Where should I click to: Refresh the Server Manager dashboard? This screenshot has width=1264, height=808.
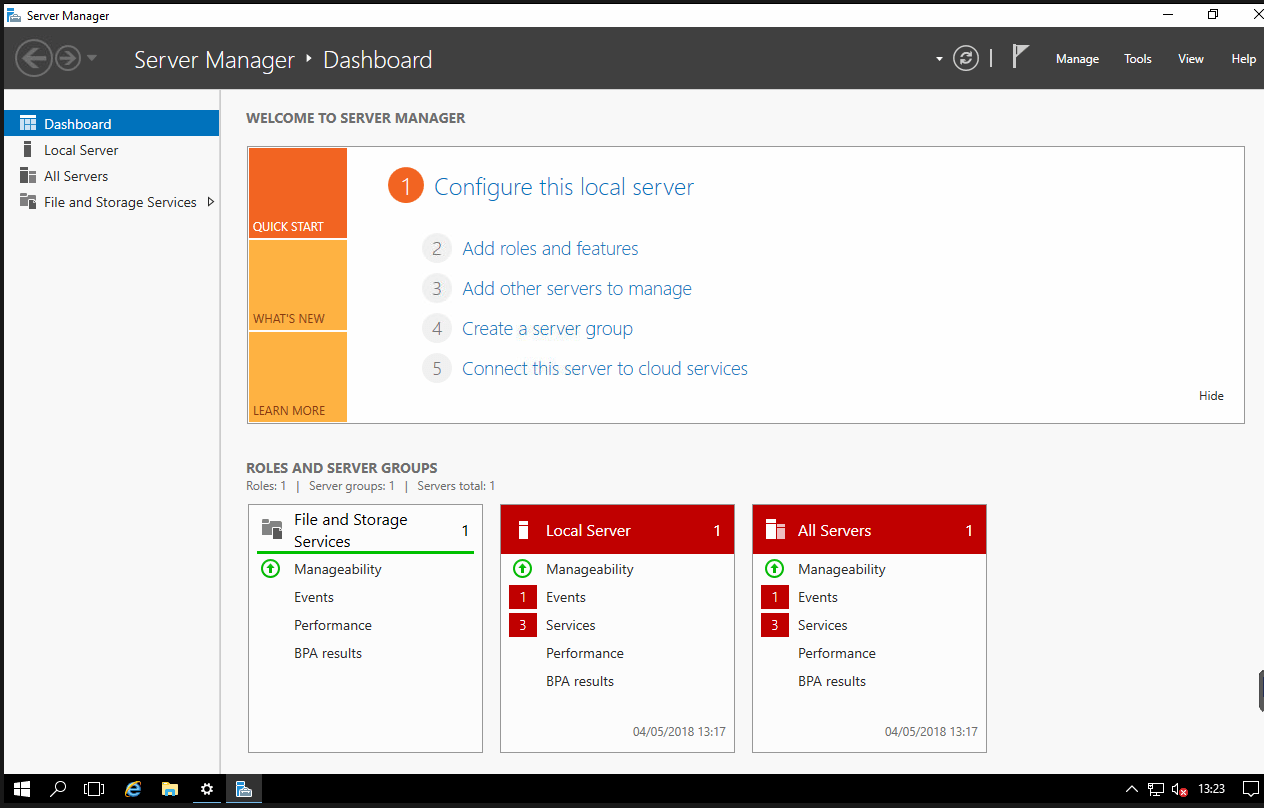tap(965, 58)
